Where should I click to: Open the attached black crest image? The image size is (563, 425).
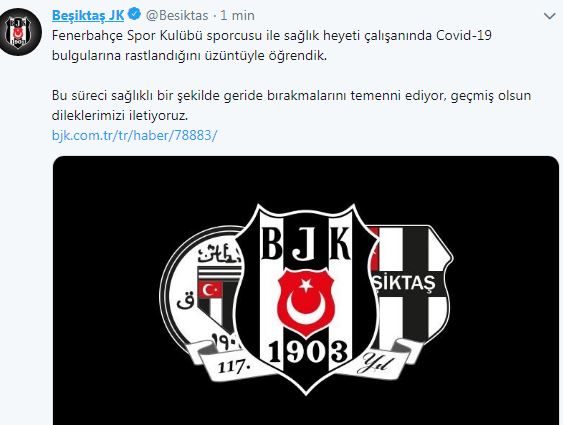306,290
